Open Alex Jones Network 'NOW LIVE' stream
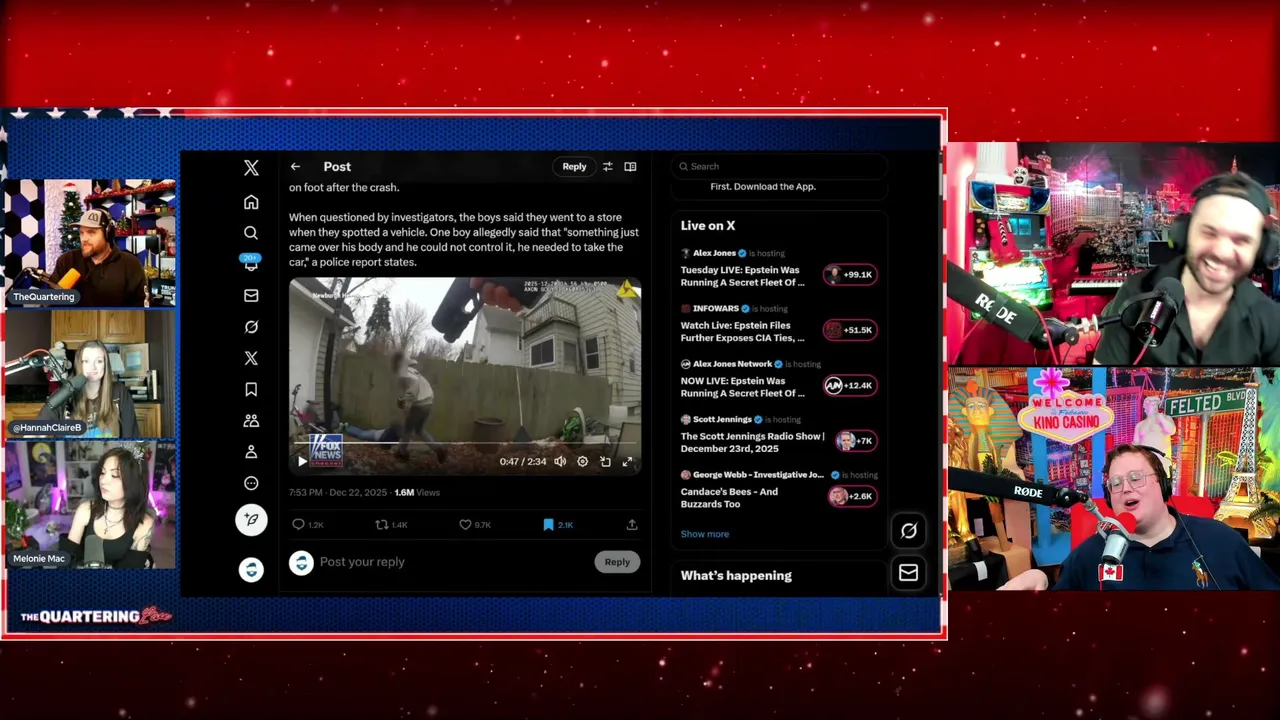Image resolution: width=1280 pixels, height=720 pixels. pyautogui.click(x=742, y=387)
